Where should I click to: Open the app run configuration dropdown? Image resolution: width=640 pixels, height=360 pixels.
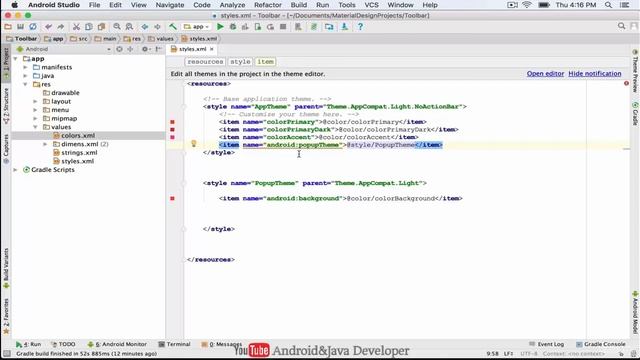196,27
